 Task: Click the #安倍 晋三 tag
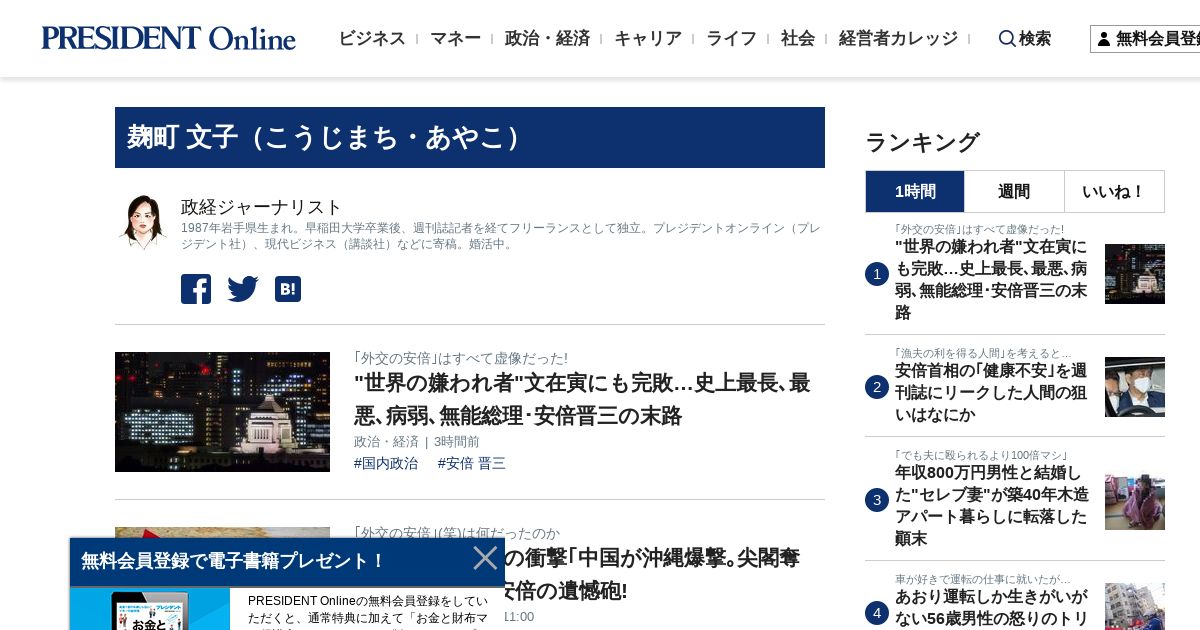472,463
